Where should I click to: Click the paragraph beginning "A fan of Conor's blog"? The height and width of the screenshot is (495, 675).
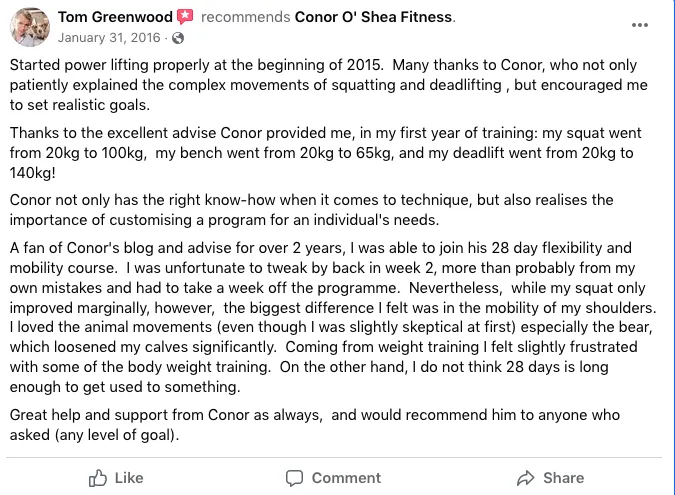[333, 317]
